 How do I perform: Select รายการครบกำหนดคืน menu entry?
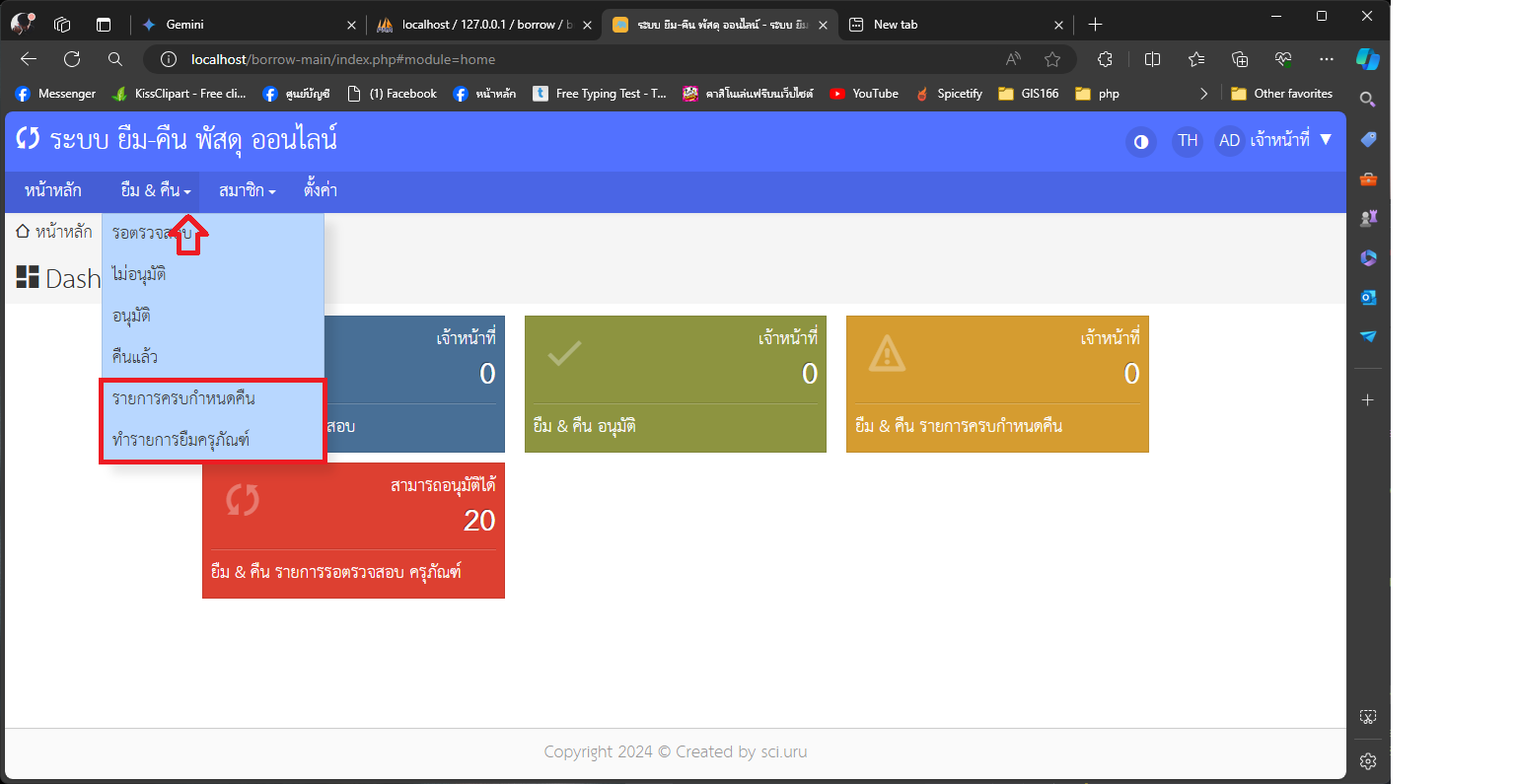[x=213, y=398]
